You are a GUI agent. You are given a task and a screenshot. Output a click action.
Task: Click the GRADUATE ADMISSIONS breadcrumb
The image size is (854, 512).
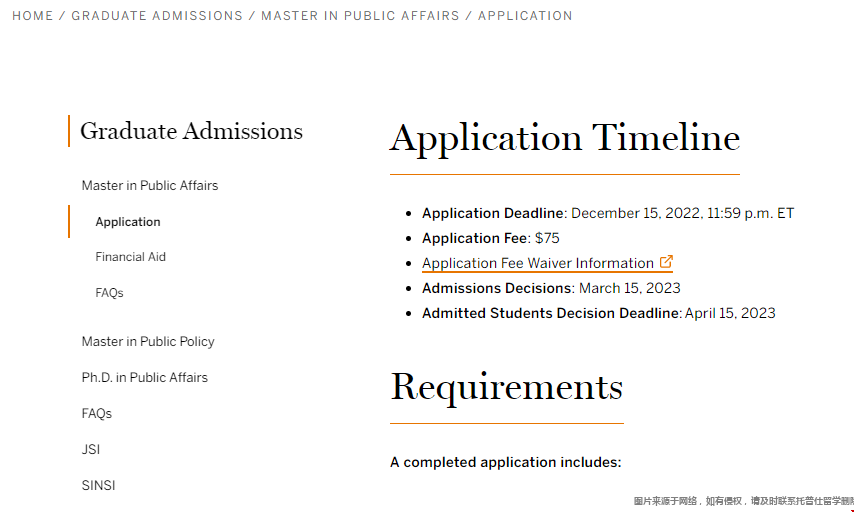[x=157, y=16]
